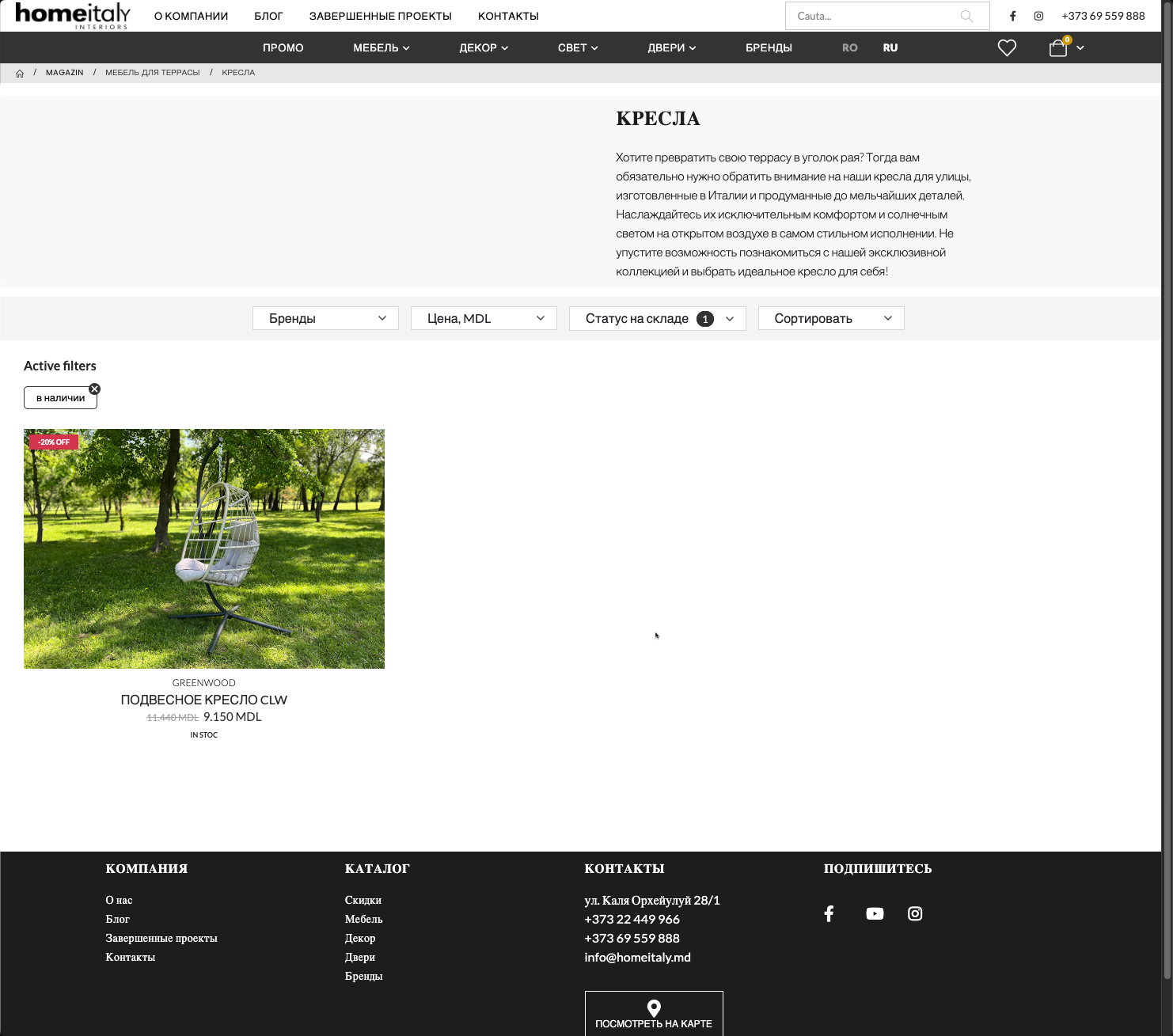The image size is (1173, 1036).
Task: Click footer catalog link Бренды
Action: pos(364,977)
